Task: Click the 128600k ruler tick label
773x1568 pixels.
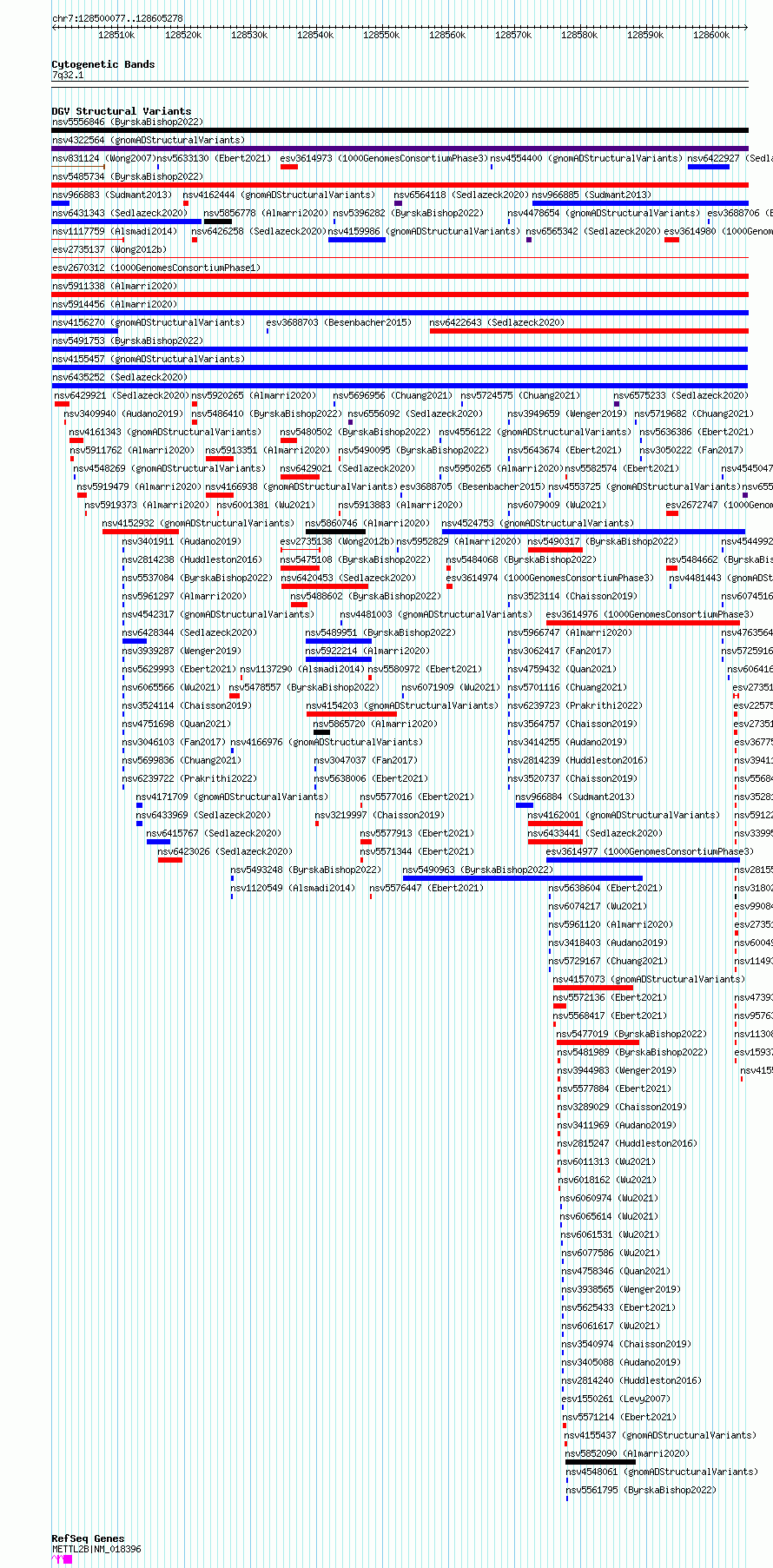Action: pos(711,35)
